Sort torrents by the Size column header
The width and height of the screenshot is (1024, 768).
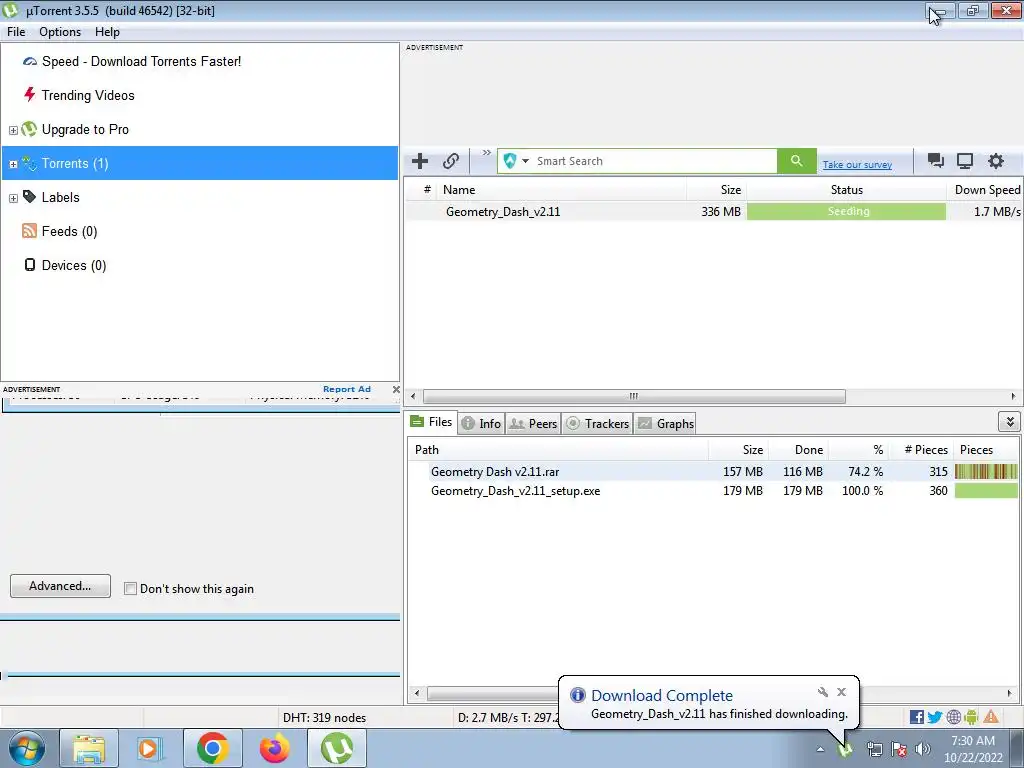716,190
